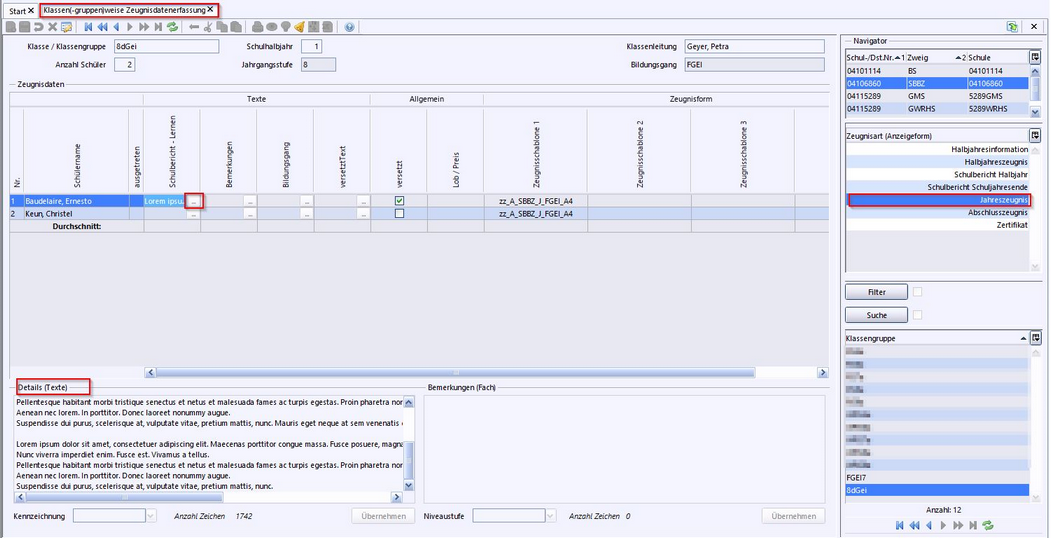Uncheck versetzt for Baudelaire, Ernesto
This screenshot has width=1051, height=538.
(x=400, y=201)
